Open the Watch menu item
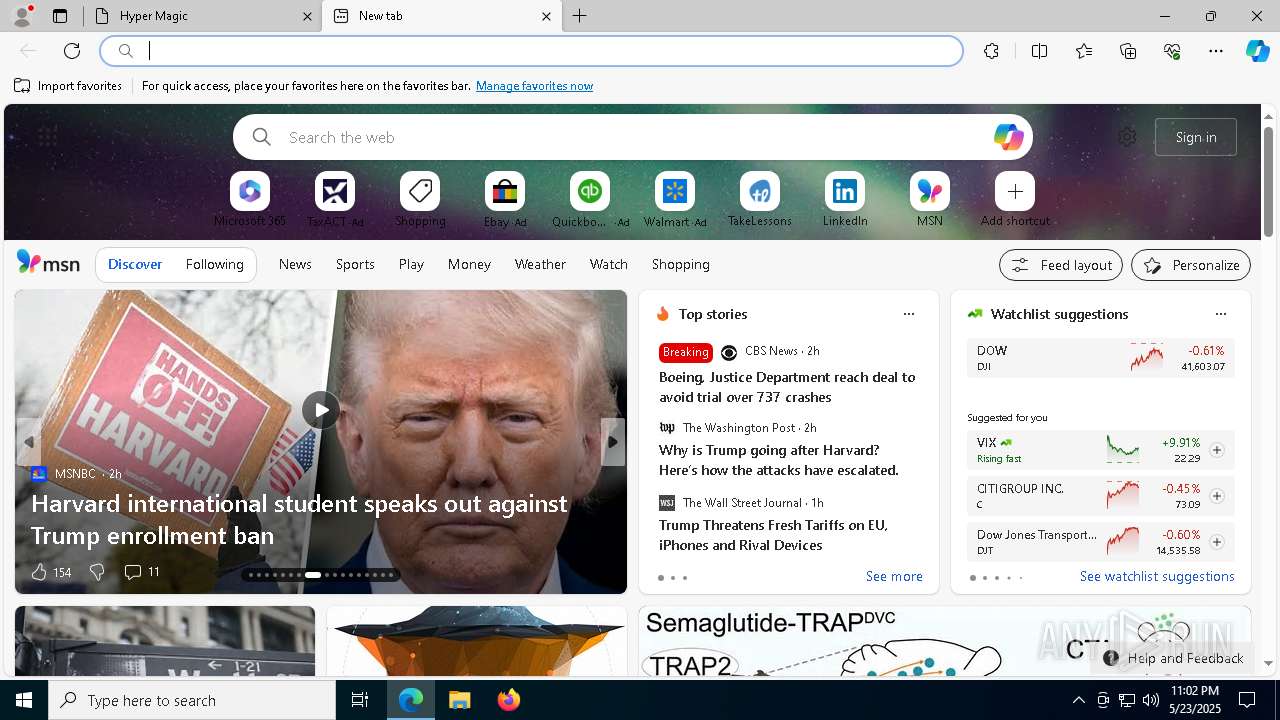1280x720 pixels. coord(609,264)
